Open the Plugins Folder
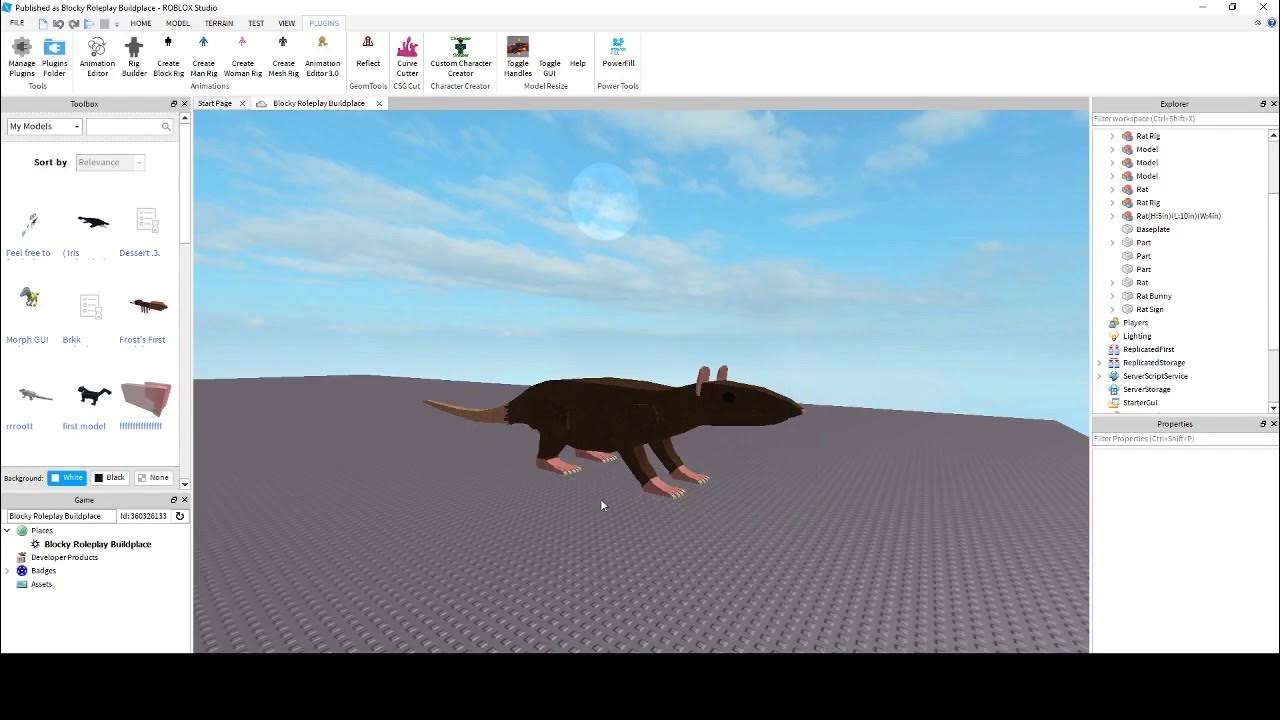The width and height of the screenshot is (1280, 720). point(55,57)
